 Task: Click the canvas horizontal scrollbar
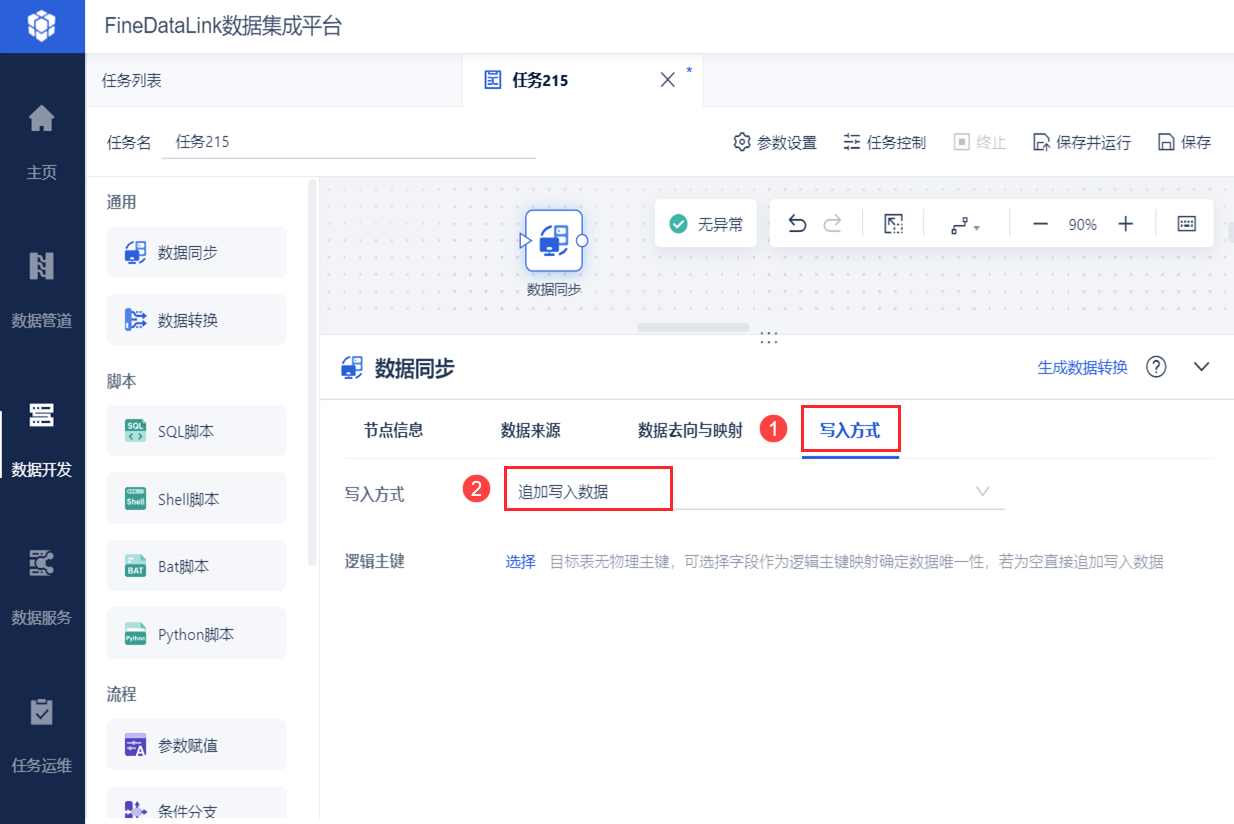pyautogui.click(x=693, y=327)
